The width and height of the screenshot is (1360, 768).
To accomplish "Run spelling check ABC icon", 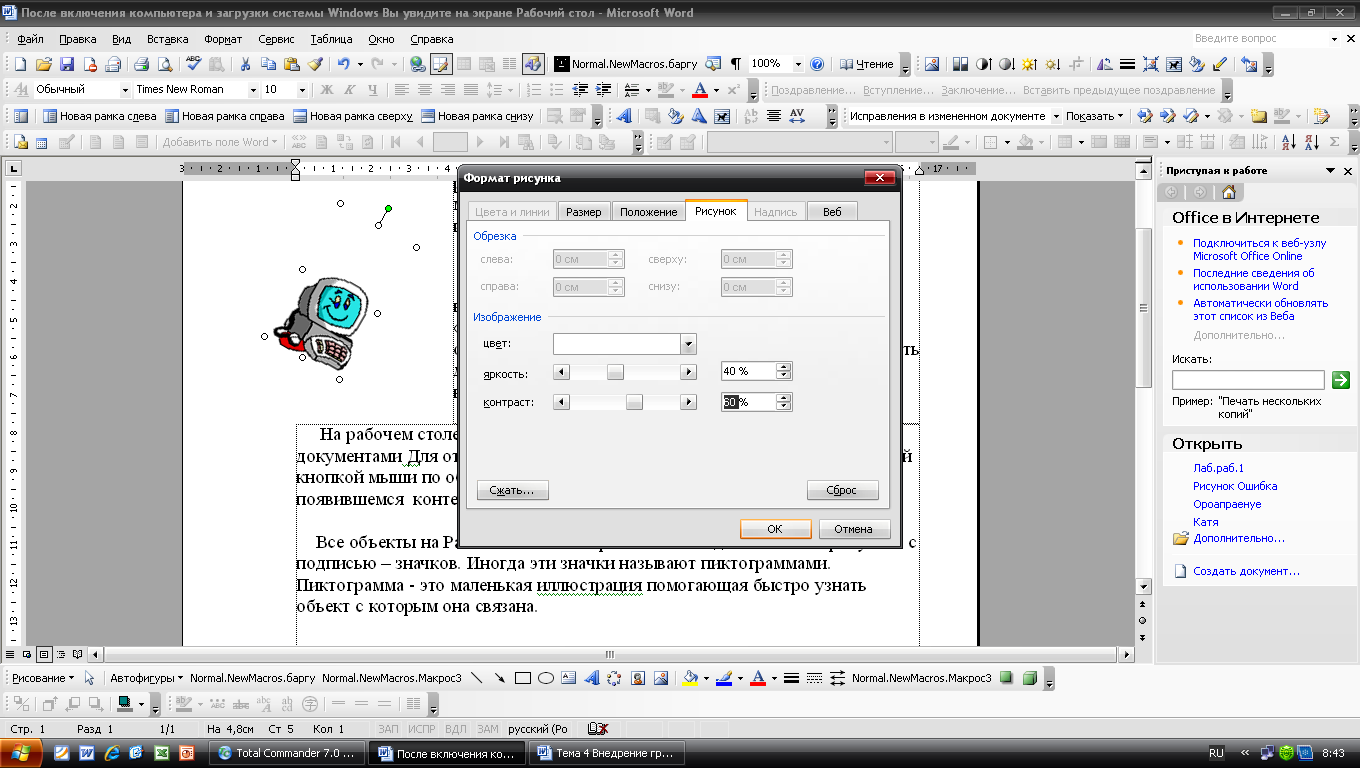I will click(193, 64).
